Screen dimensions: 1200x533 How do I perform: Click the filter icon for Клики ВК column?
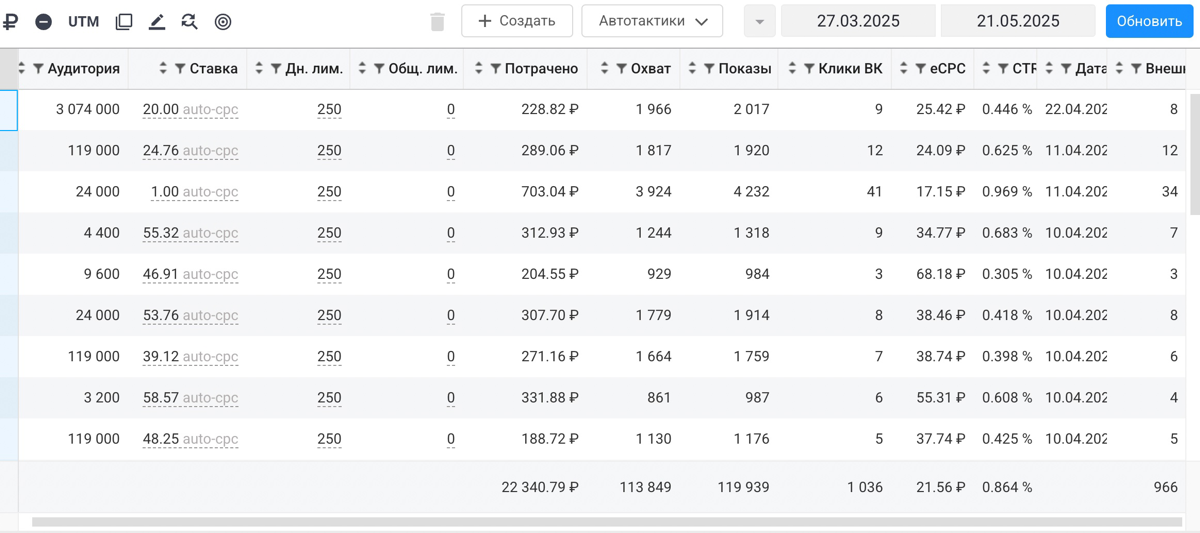click(x=809, y=69)
